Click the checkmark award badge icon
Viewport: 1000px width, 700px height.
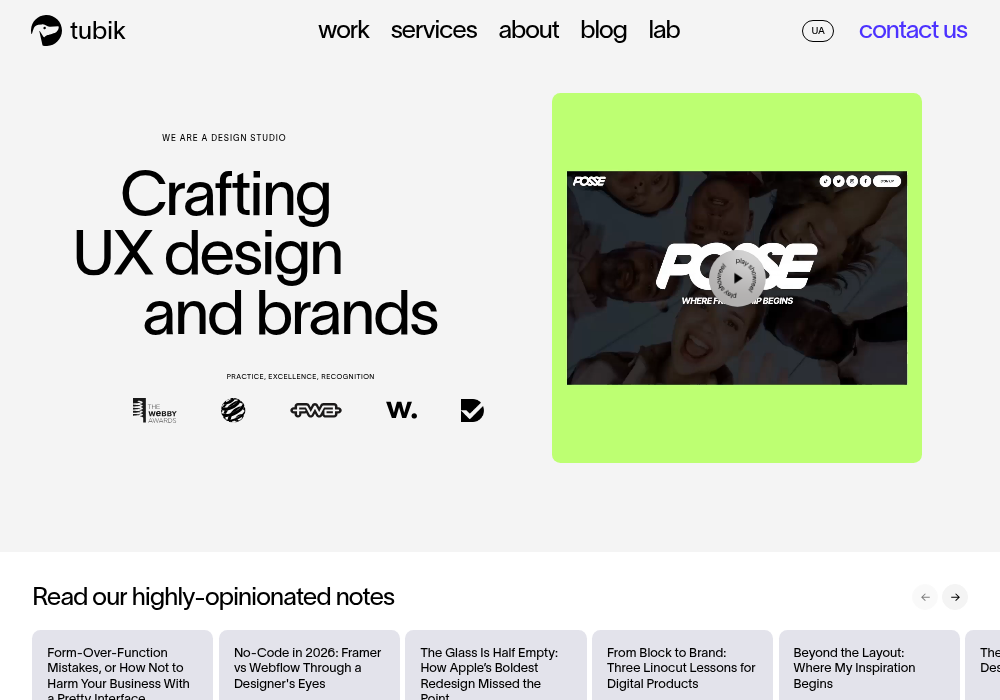472,411
